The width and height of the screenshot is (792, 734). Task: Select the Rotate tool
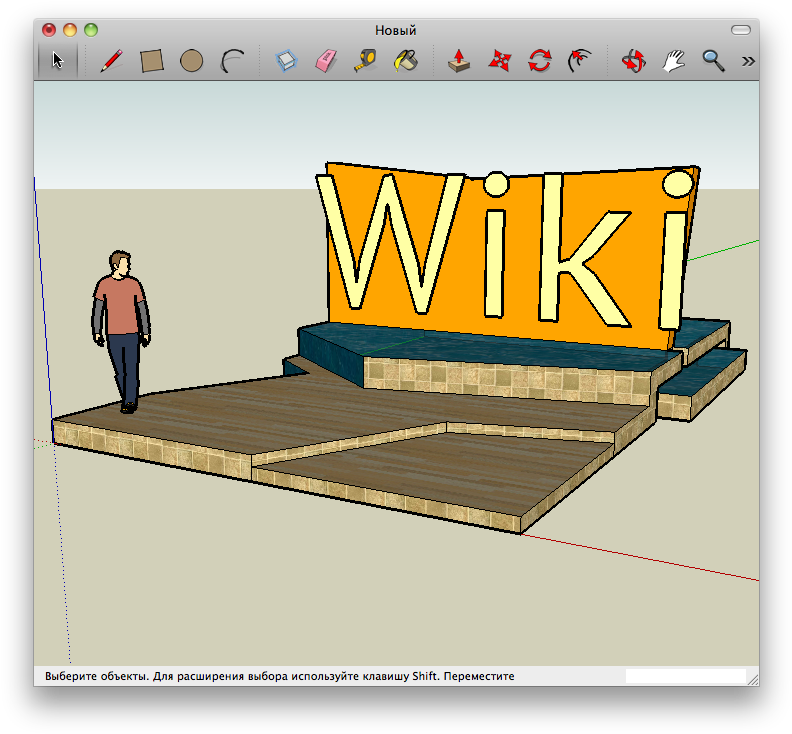tap(539, 61)
